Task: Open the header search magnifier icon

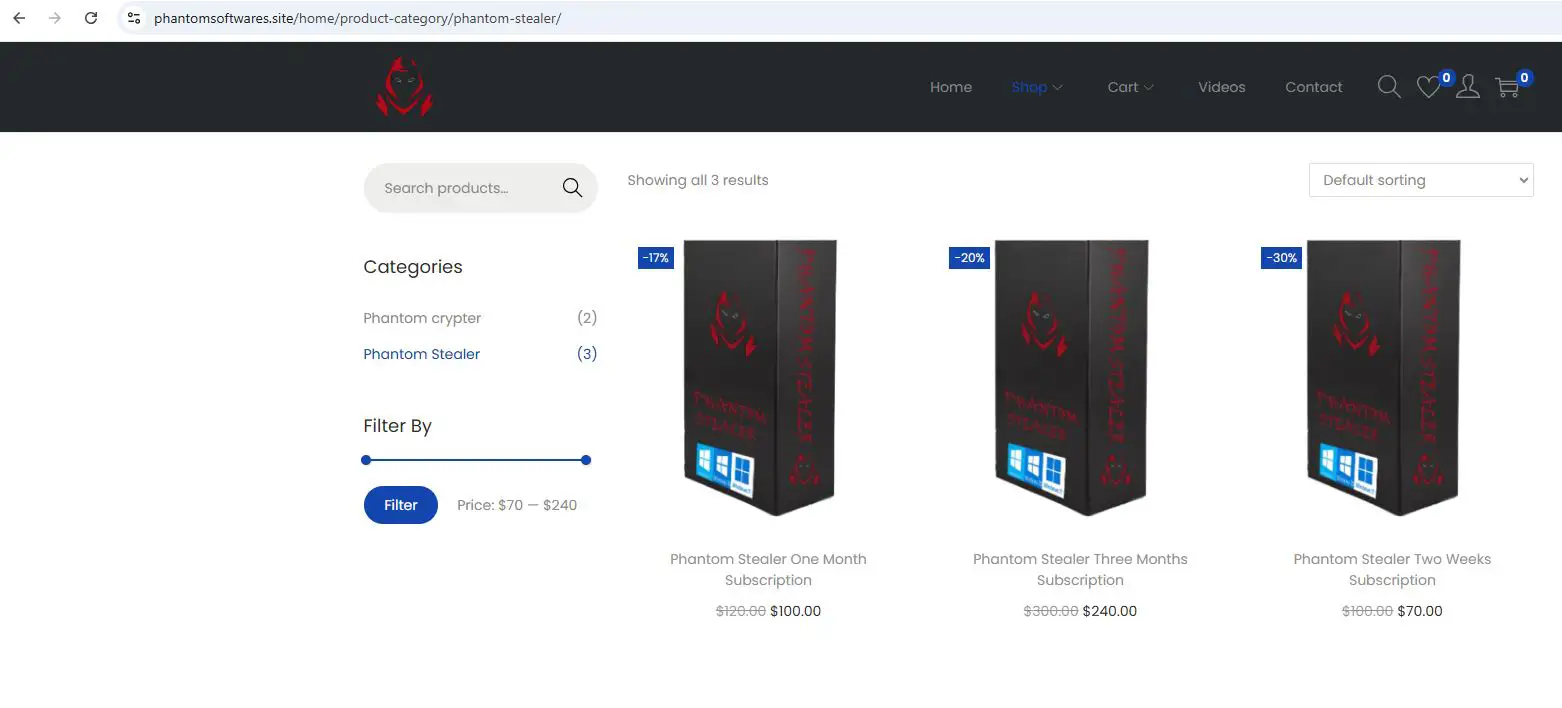Action: point(1389,87)
